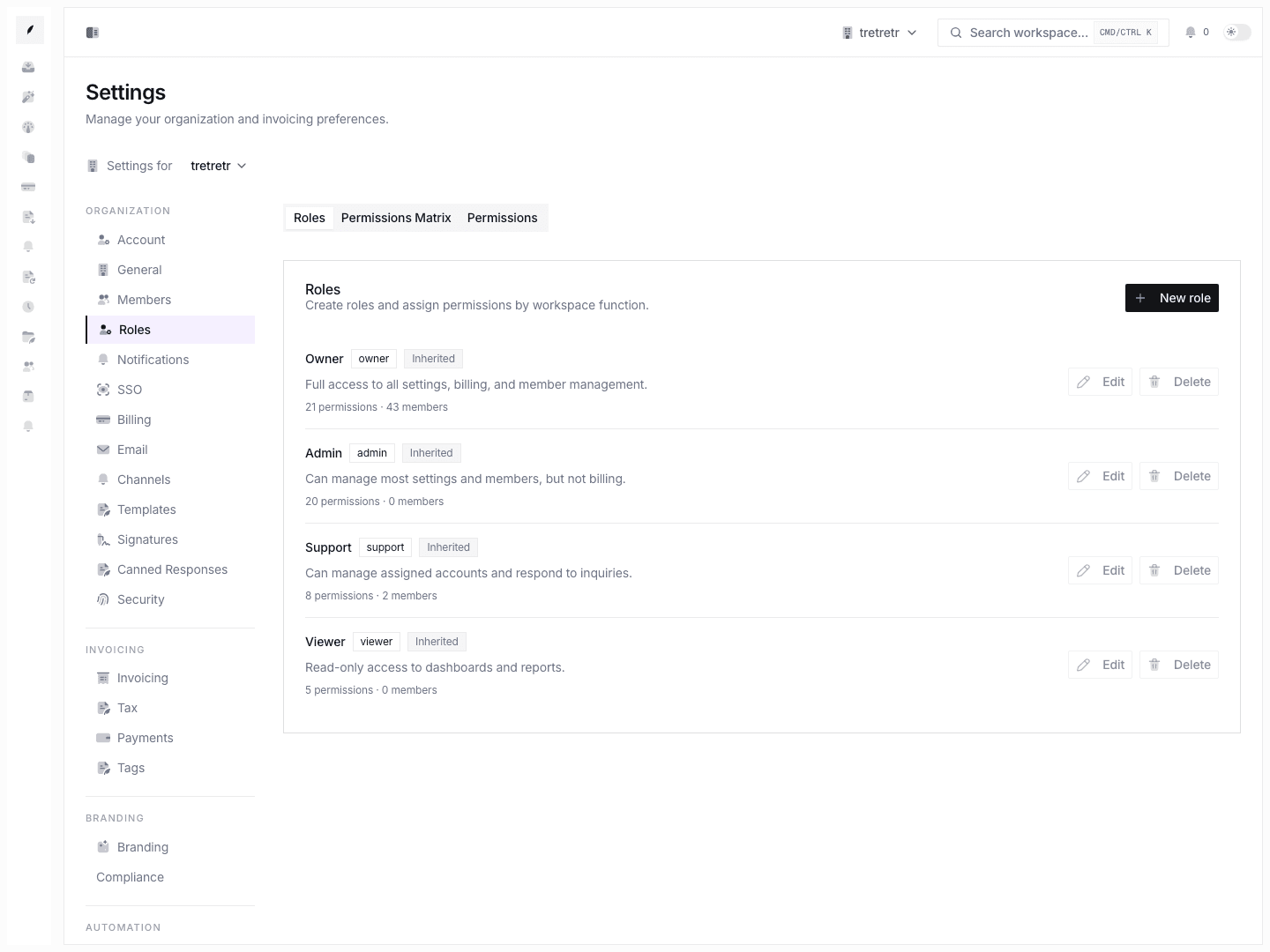Open the folder icon in the rail
The image size is (1270, 952).
pyautogui.click(x=28, y=337)
